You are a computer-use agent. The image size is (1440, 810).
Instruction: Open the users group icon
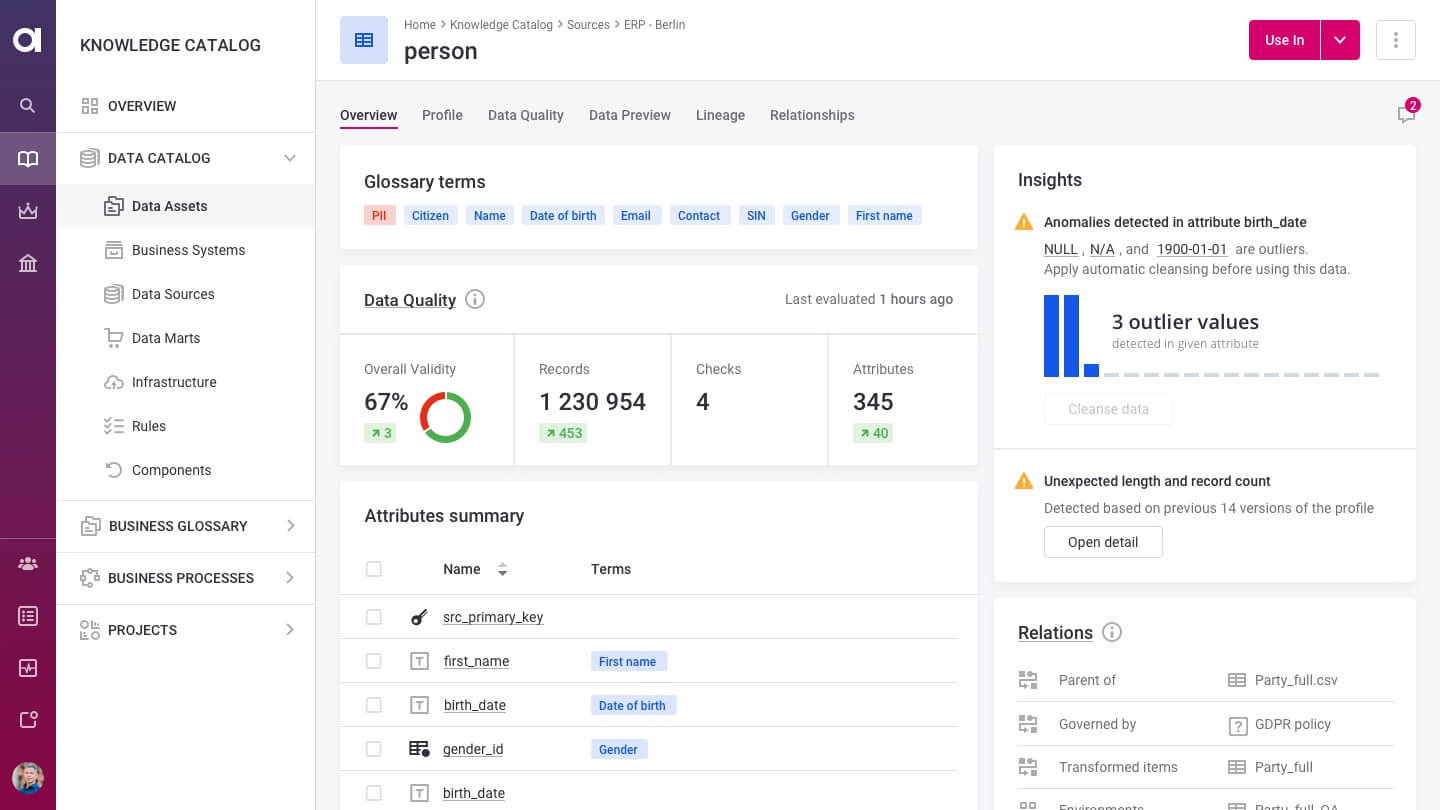(x=28, y=564)
